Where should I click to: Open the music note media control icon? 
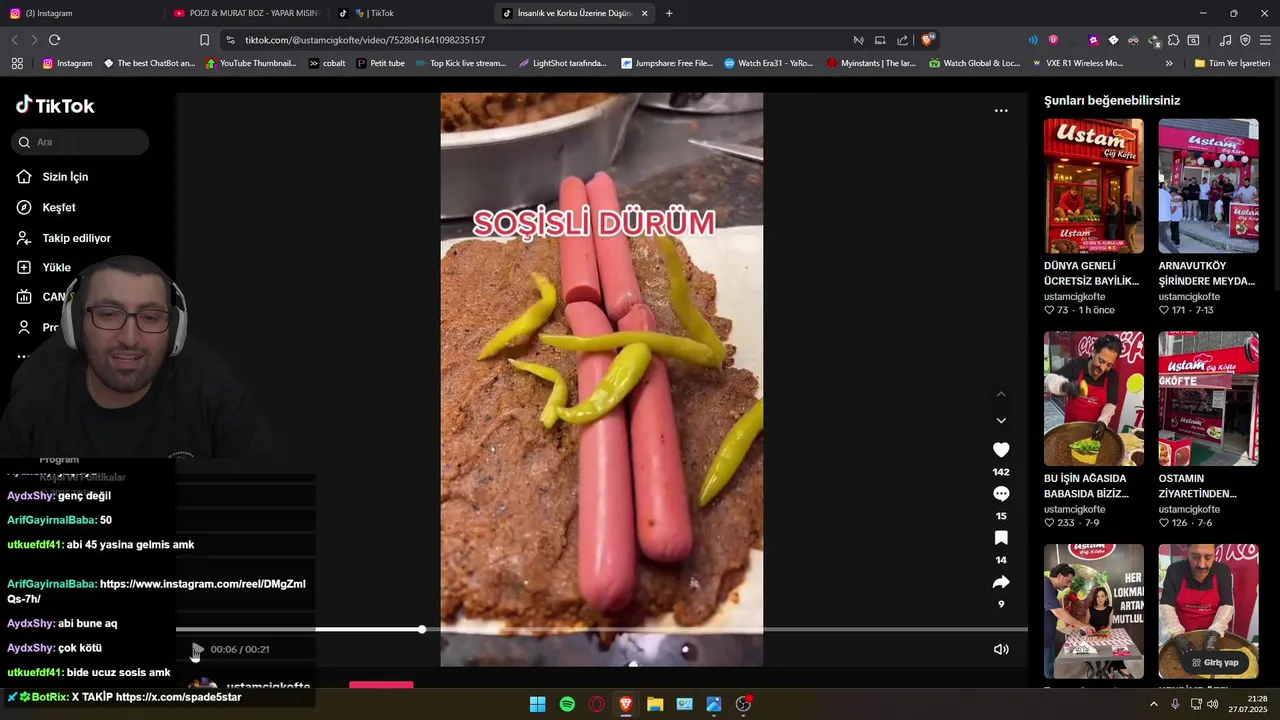[1226, 40]
